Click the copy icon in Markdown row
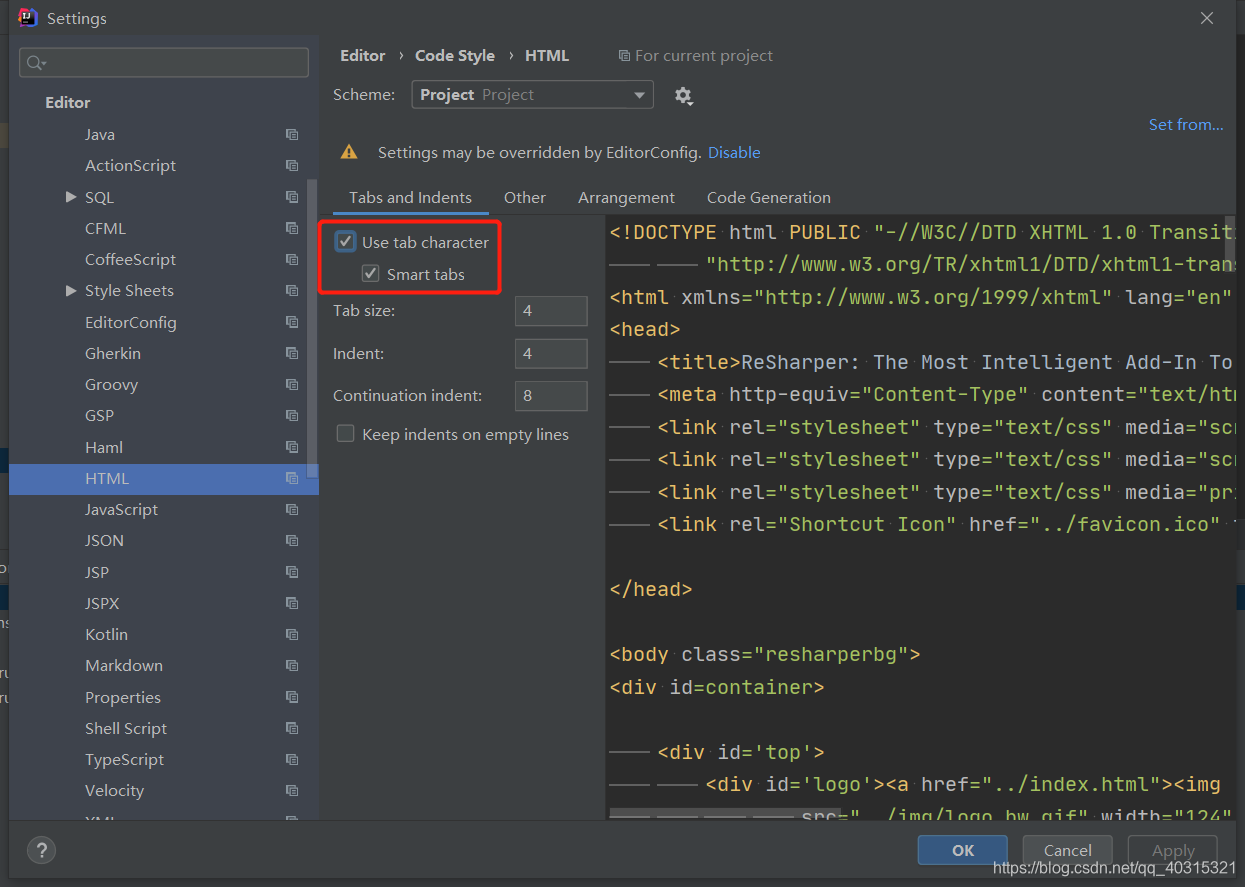This screenshot has height=887, width=1245. pyautogui.click(x=292, y=666)
